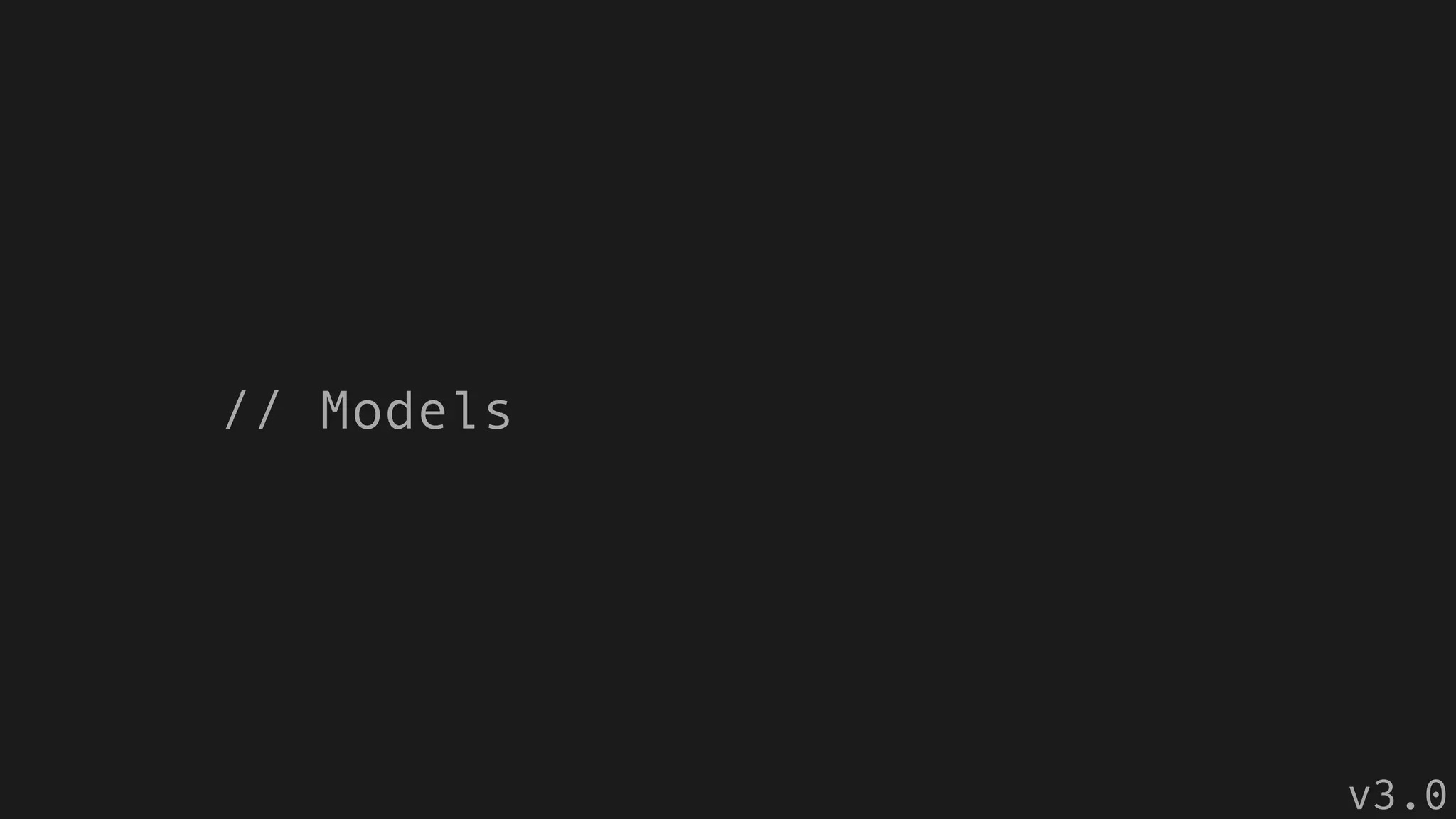Screen dimensions: 1456x819
Task: Click the letter v in v3.0
Action: pos(1359,798)
